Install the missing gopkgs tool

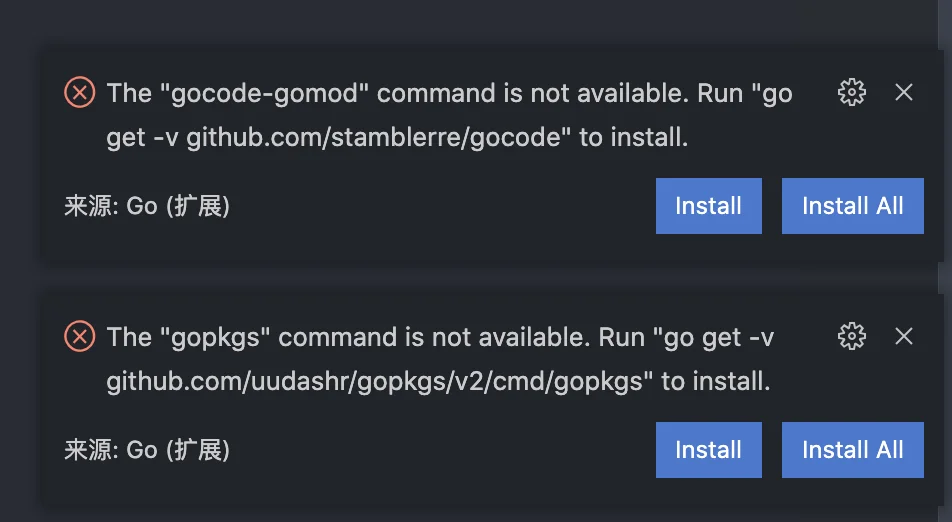point(709,450)
